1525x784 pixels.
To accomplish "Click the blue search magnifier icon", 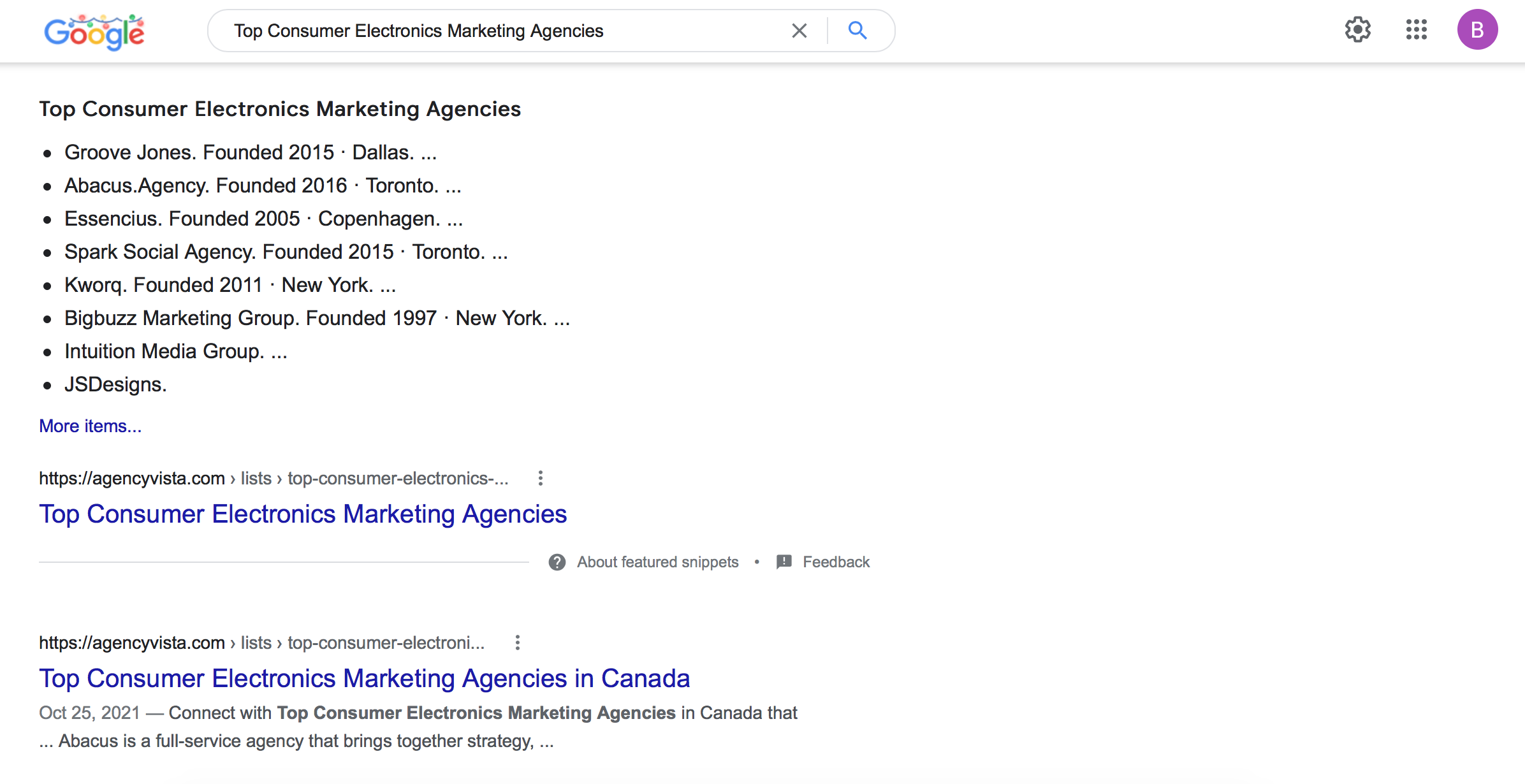I will pyautogui.click(x=857, y=30).
